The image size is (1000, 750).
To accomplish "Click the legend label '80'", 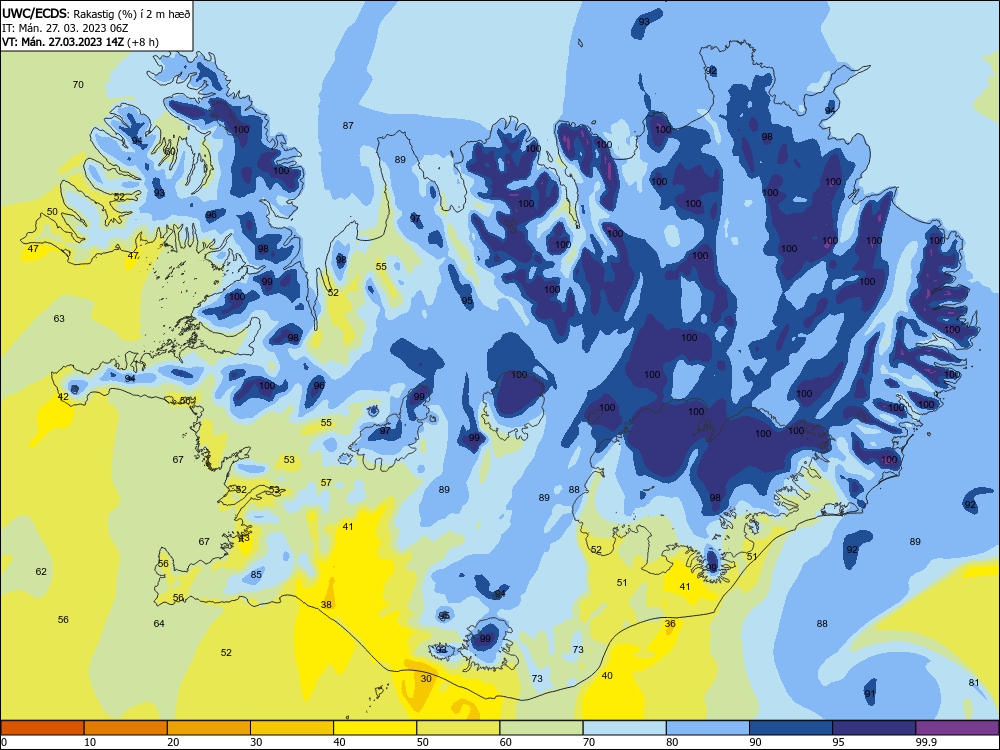I will (x=672, y=742).
